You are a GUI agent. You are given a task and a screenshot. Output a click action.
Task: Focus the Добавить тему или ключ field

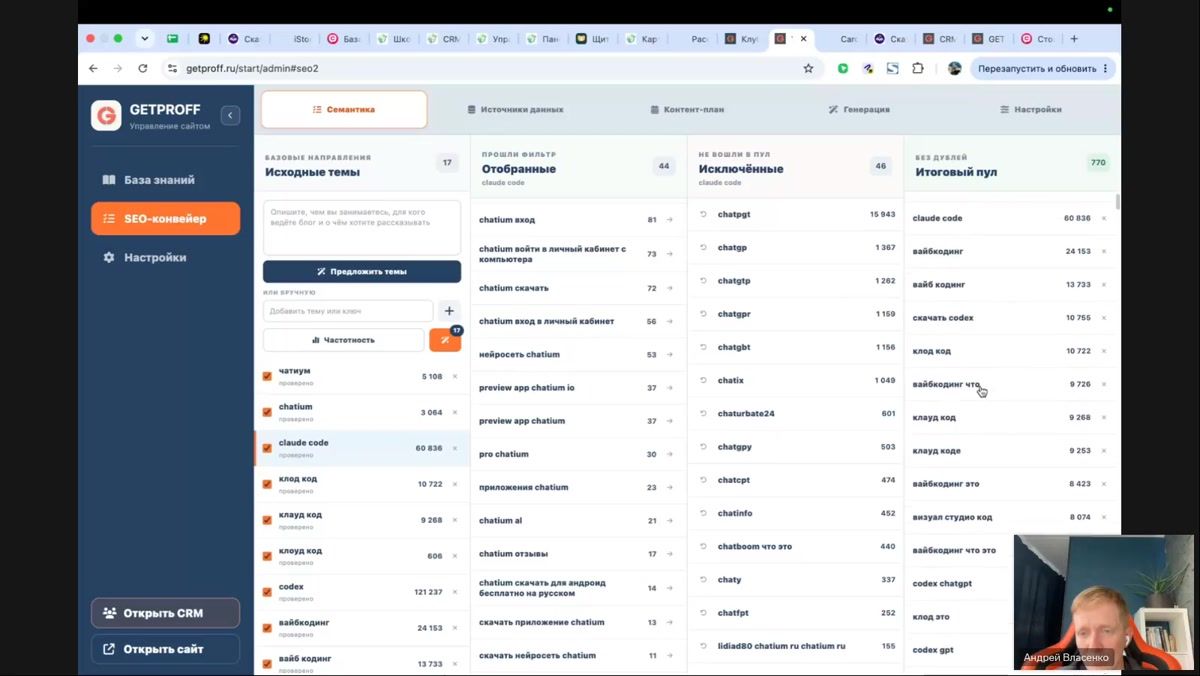point(348,311)
